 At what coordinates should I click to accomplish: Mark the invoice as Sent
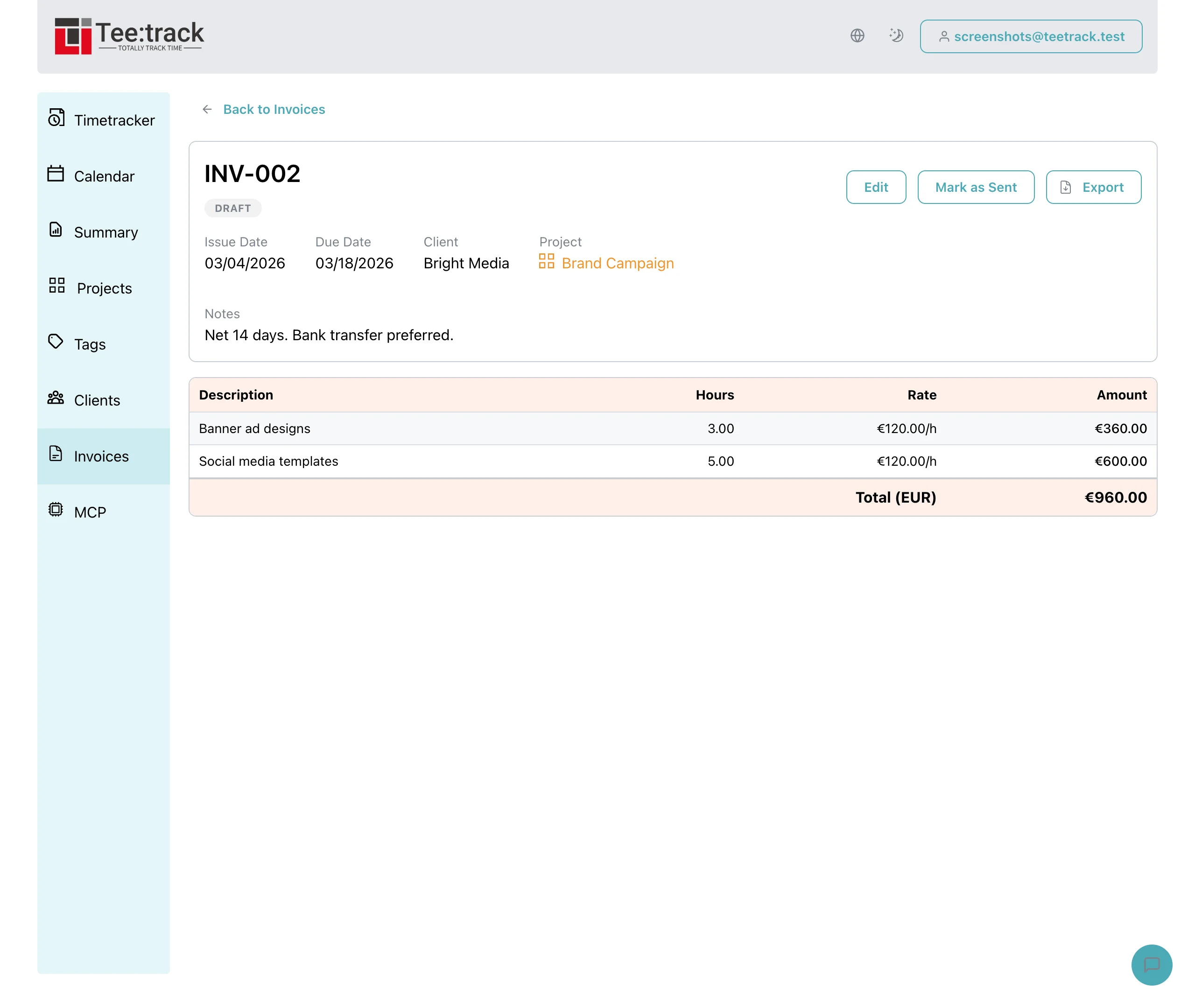976,187
